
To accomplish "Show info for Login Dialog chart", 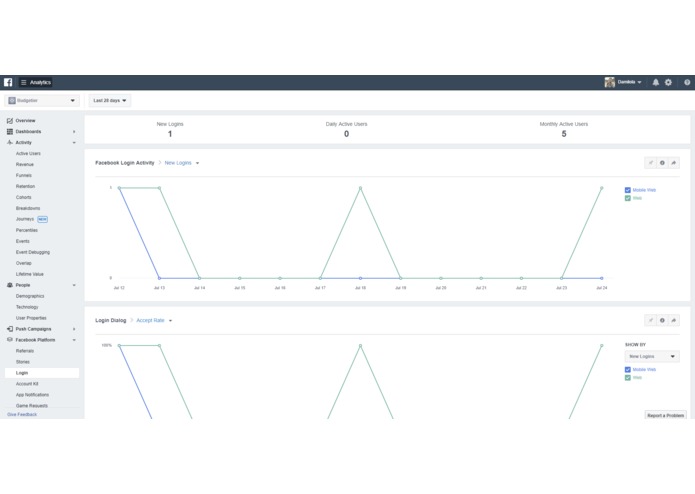I will [662, 320].
